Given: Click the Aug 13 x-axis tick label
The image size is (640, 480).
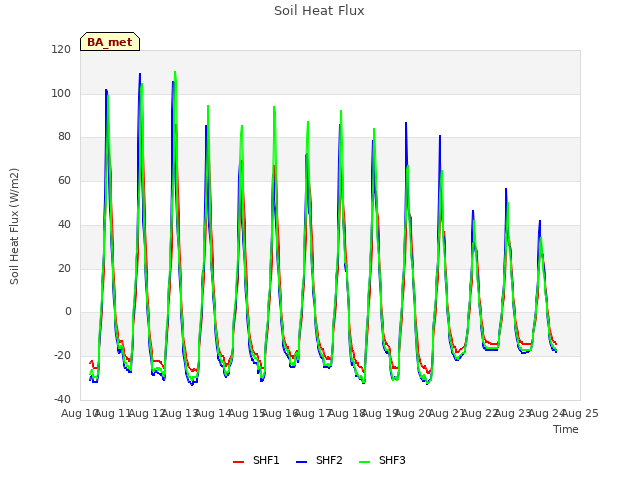Looking at the screenshot, I should point(180,413).
